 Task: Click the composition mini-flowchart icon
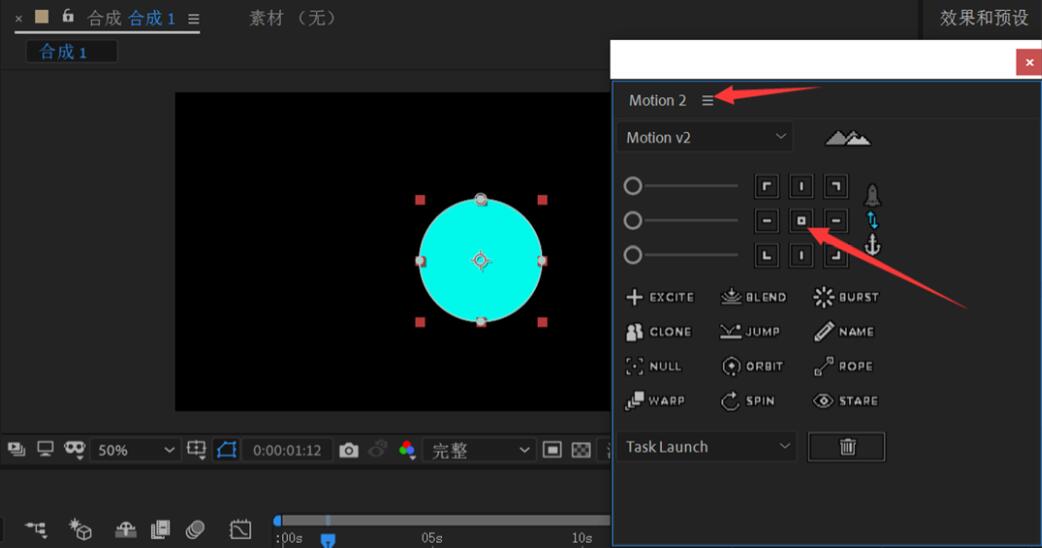[x=37, y=529]
